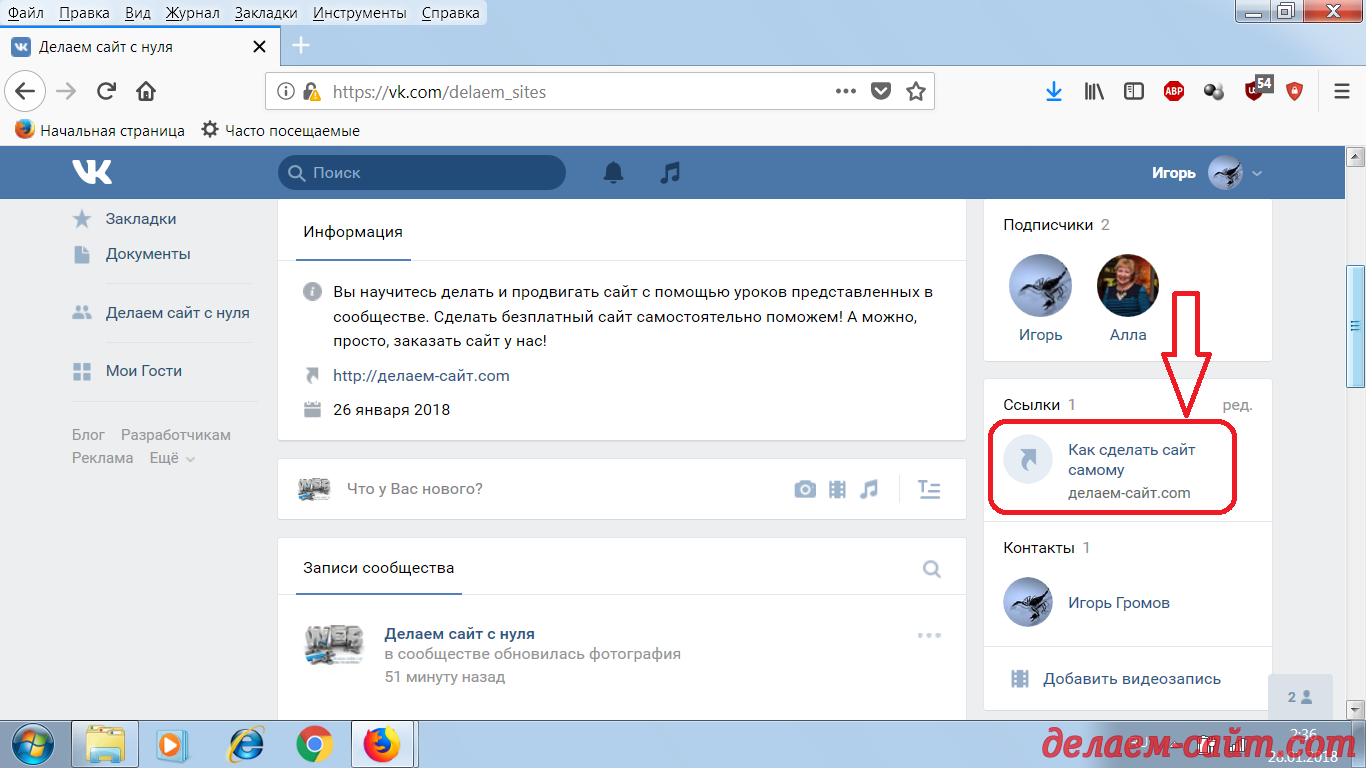Attach audio with the music note in post box
The width and height of the screenshot is (1366, 768).
869,489
